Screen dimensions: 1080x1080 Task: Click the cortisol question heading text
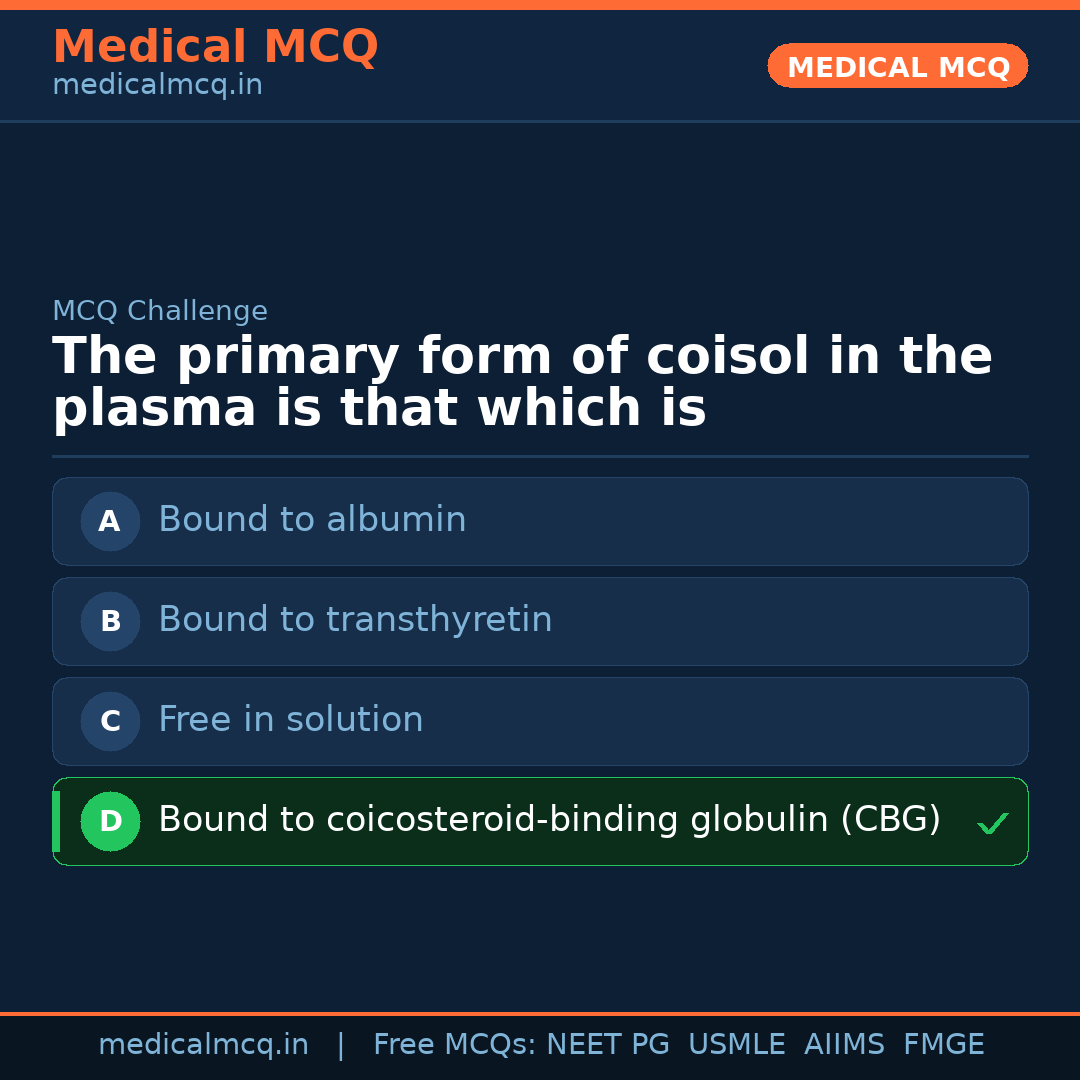point(521,383)
